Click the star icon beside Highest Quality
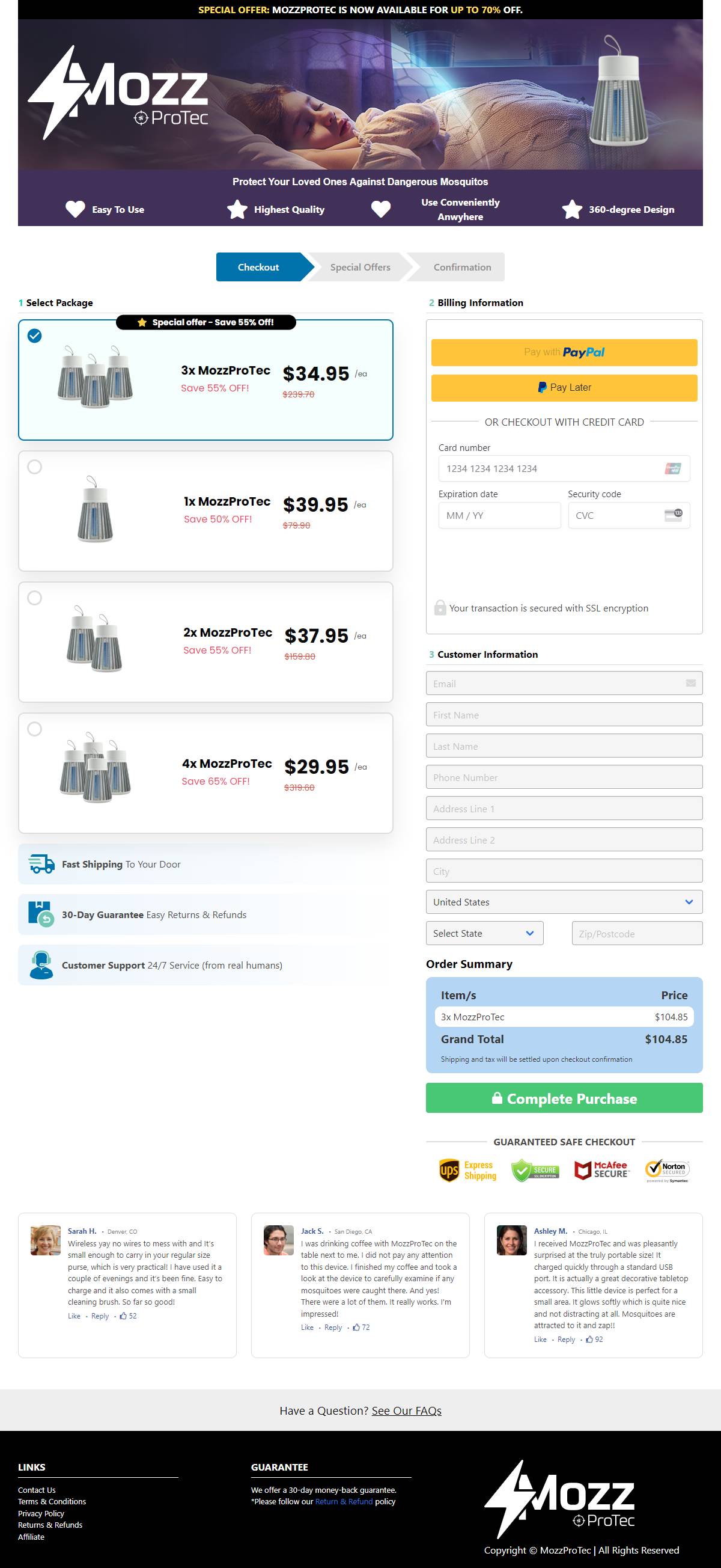The image size is (721, 1568). click(237, 209)
